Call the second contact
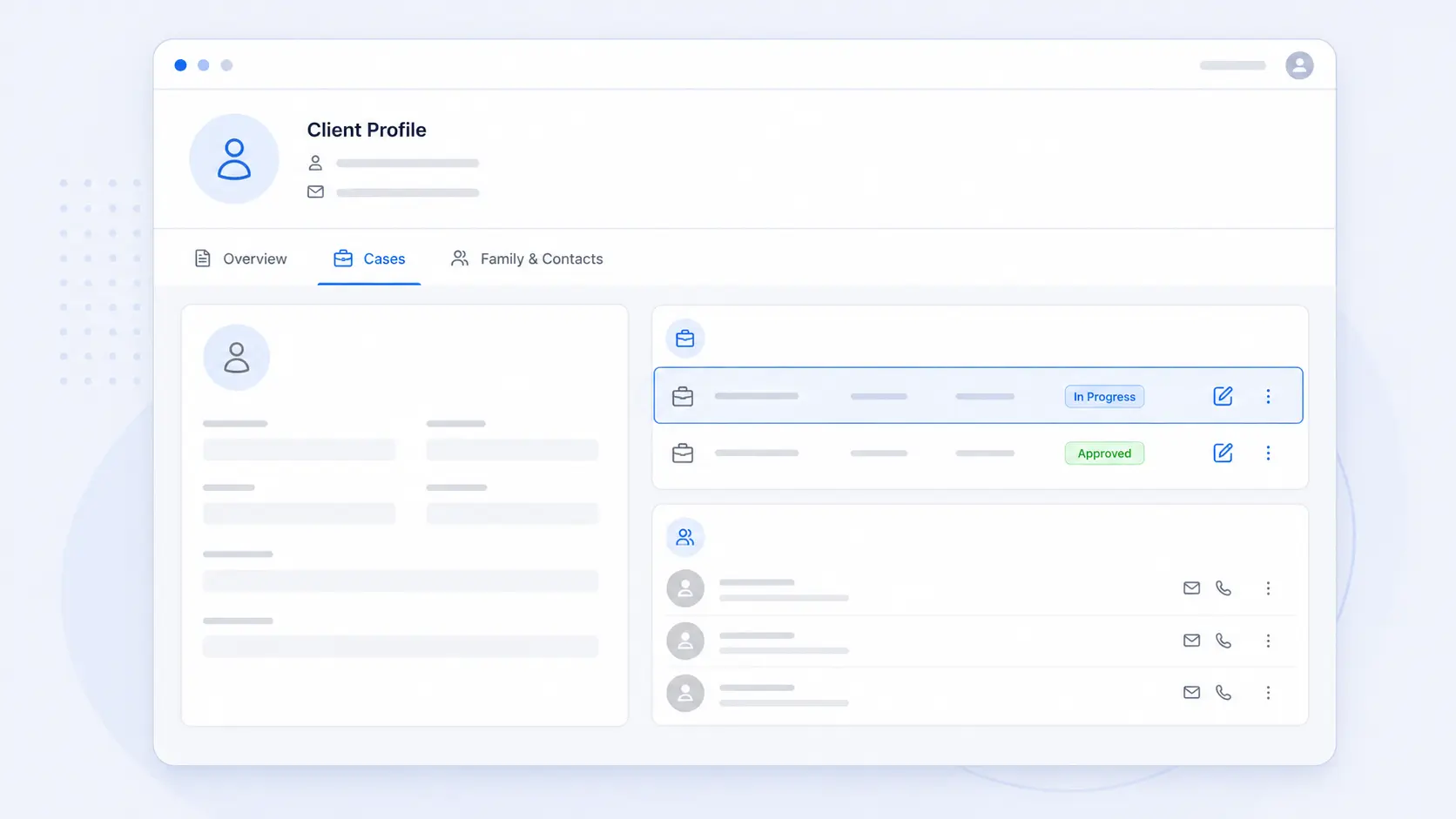This screenshot has width=1456, height=819. pos(1223,641)
